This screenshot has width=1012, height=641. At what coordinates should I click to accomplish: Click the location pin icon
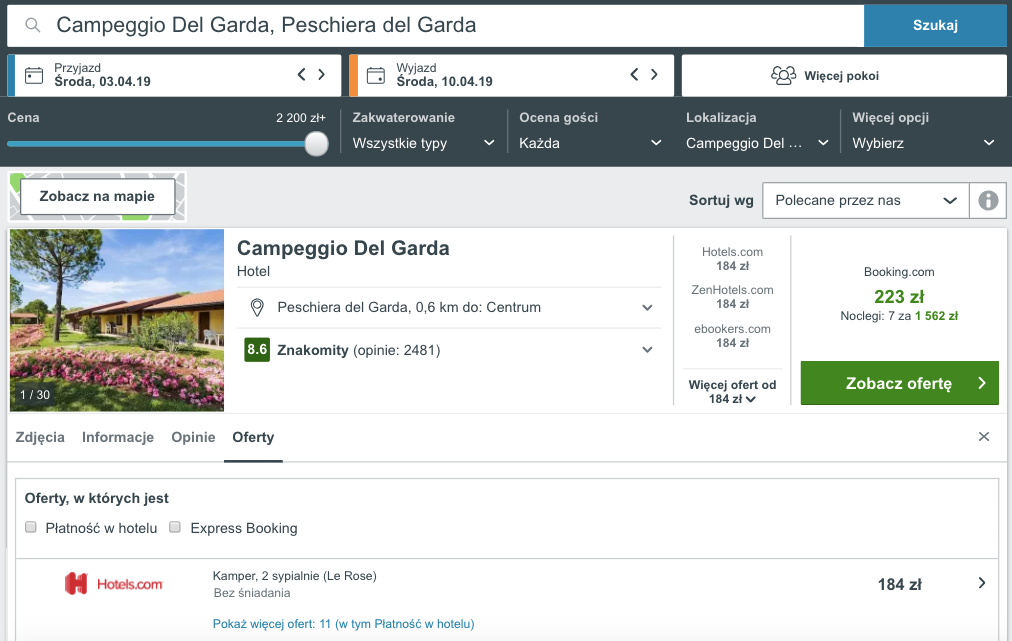tap(257, 308)
